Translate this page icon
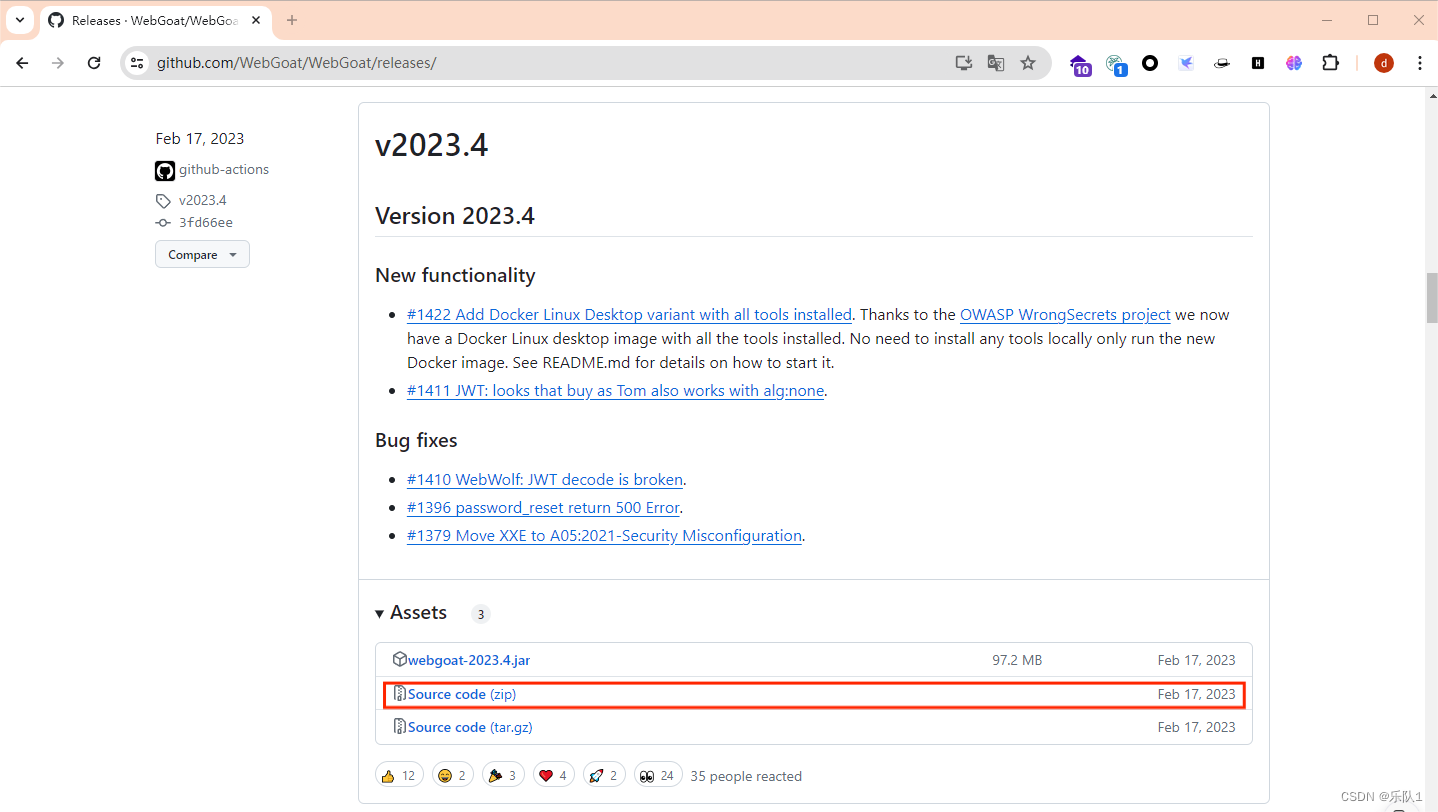 (x=995, y=63)
